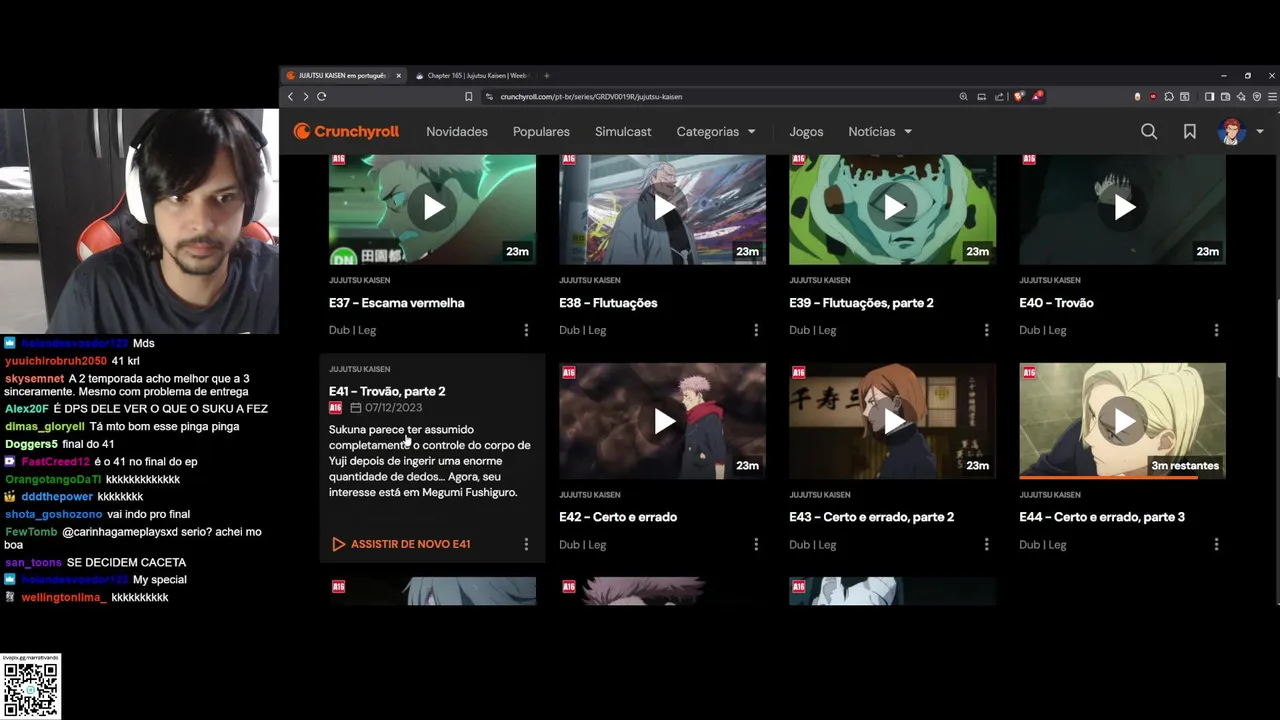Open the Brave VPN shield icon
This screenshot has height=720, width=1280.
(1257, 96)
